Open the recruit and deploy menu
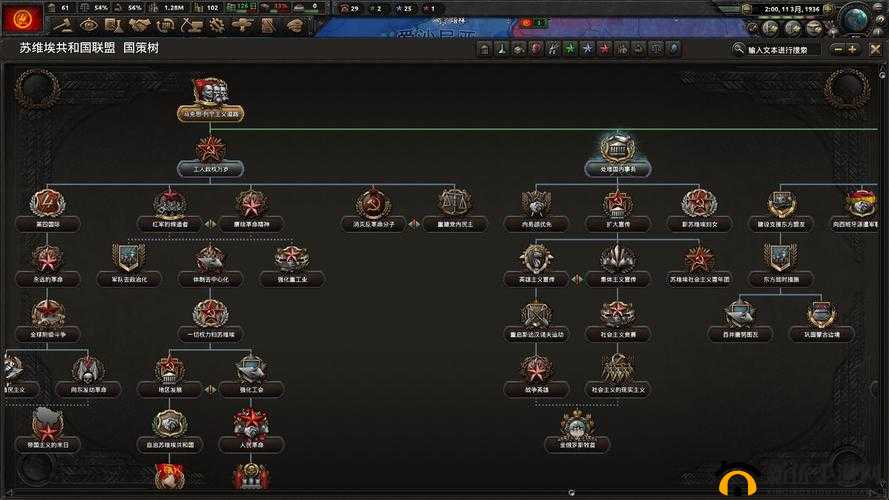The width and height of the screenshot is (889, 500). tap(242, 24)
